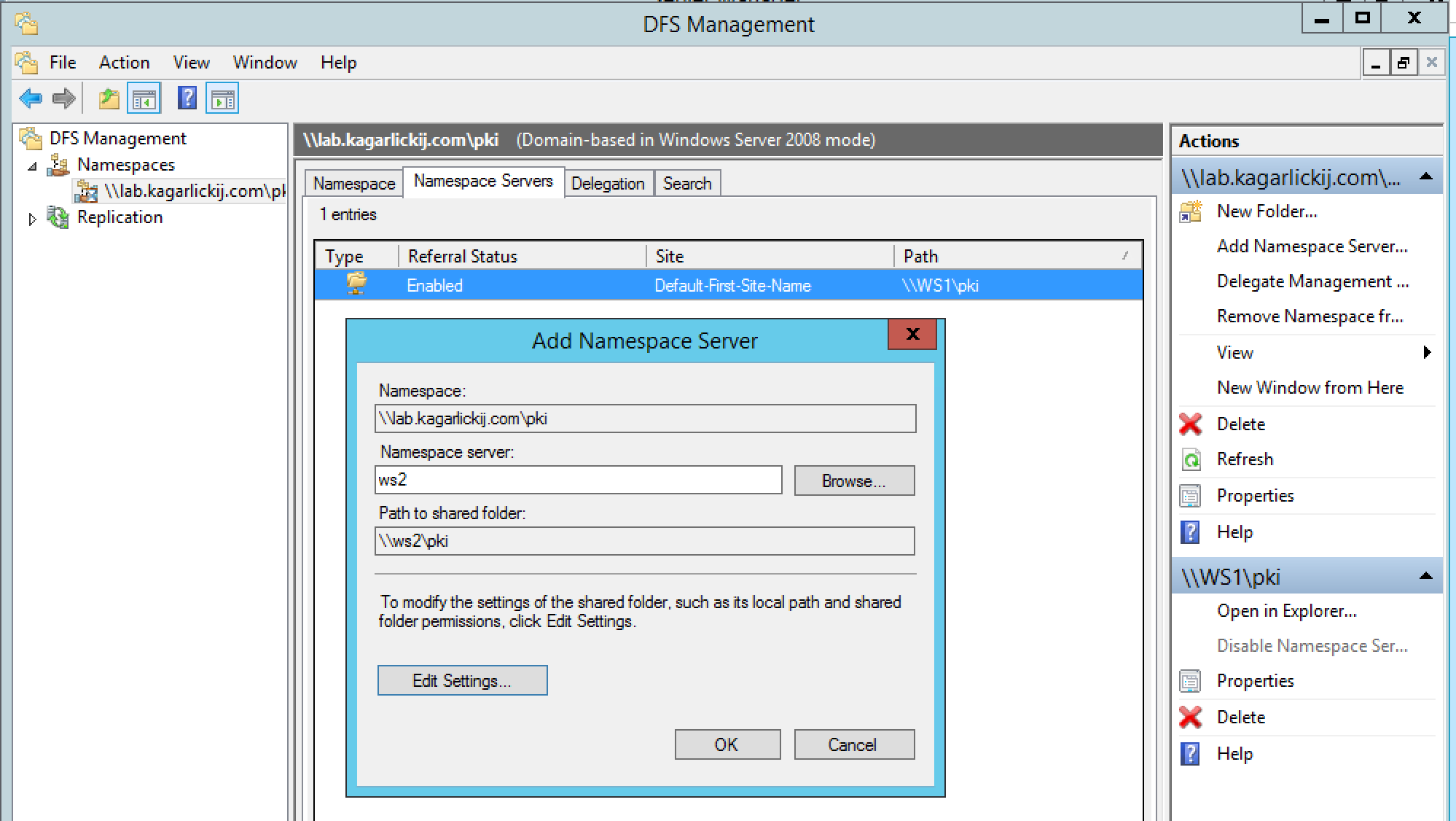Viewport: 1456px width, 821px height.
Task: Open the View submenu arrow in Actions
Action: click(1426, 353)
